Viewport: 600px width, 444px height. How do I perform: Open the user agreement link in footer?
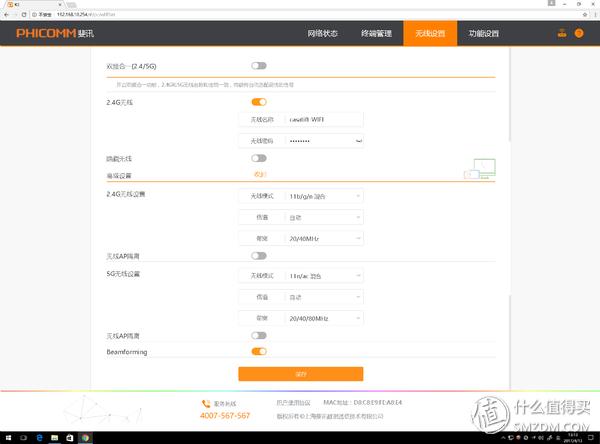(x=293, y=403)
